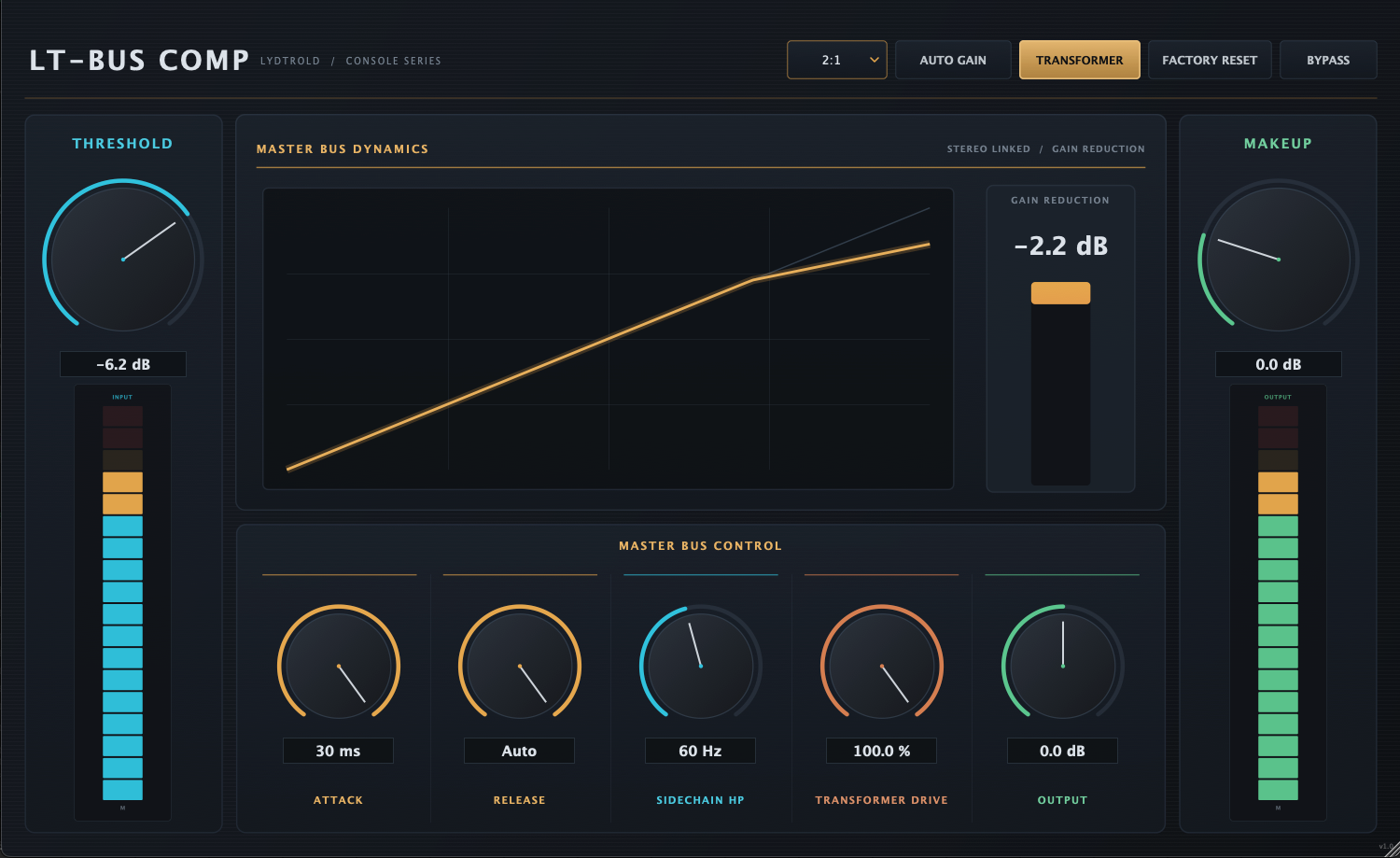Viewport: 1400px width, 858px height.
Task: Select the 30 ms attack value field
Action: coord(338,751)
